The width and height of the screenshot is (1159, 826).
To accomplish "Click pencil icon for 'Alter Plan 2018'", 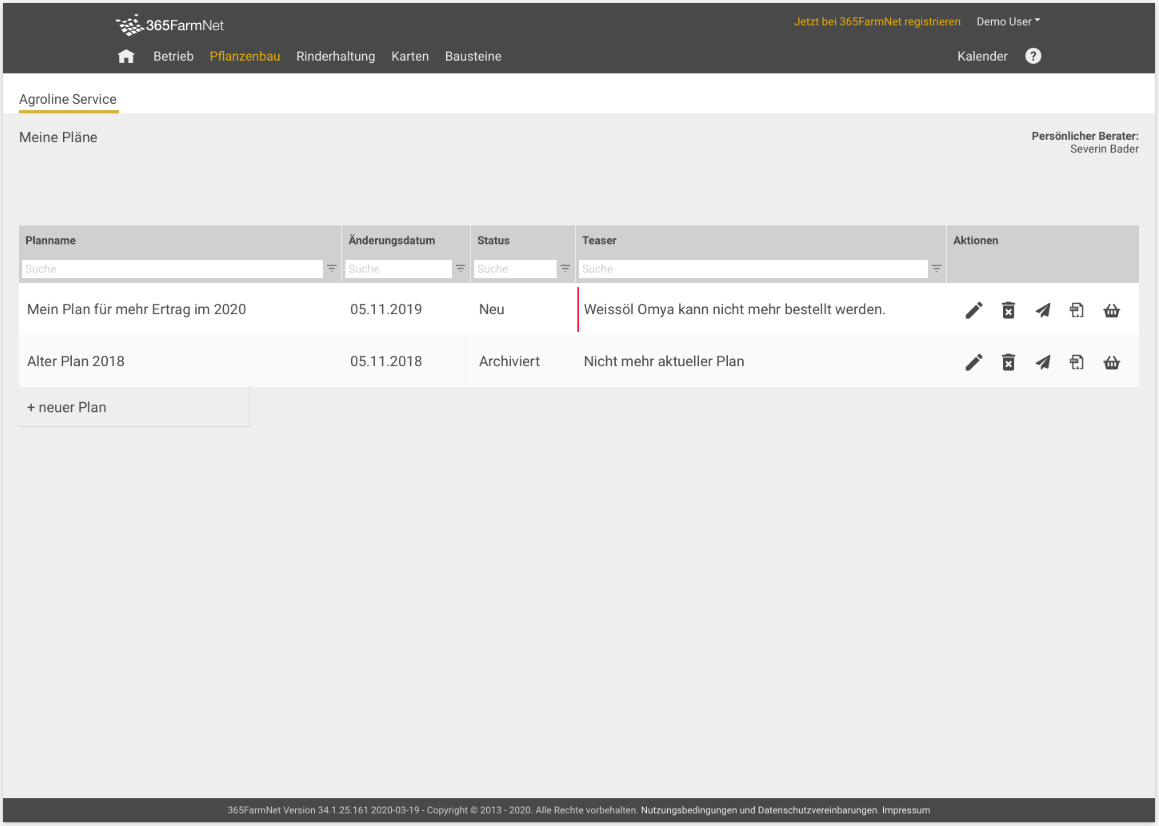I will coord(974,362).
